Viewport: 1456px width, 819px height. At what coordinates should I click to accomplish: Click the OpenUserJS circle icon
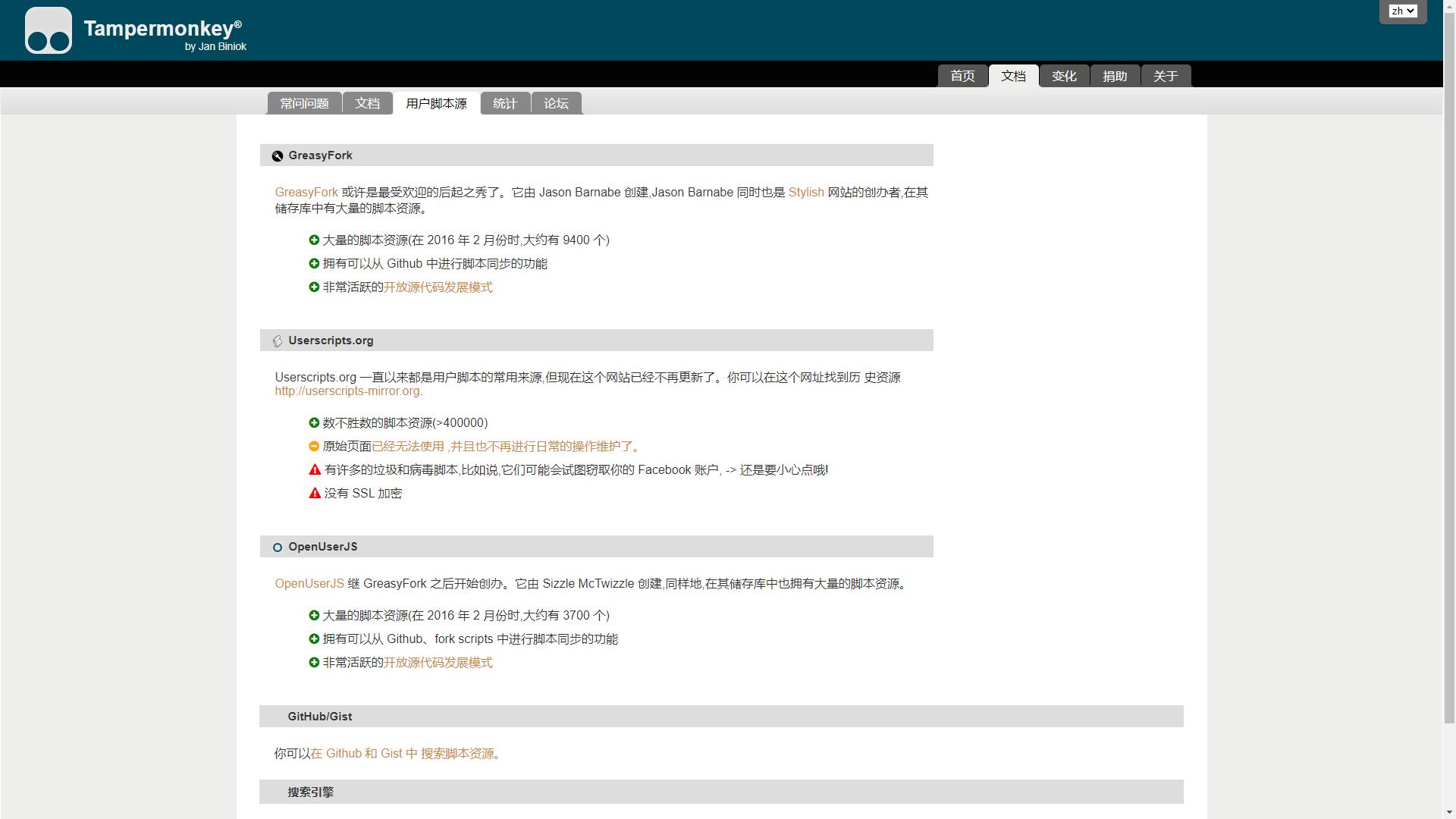(278, 548)
